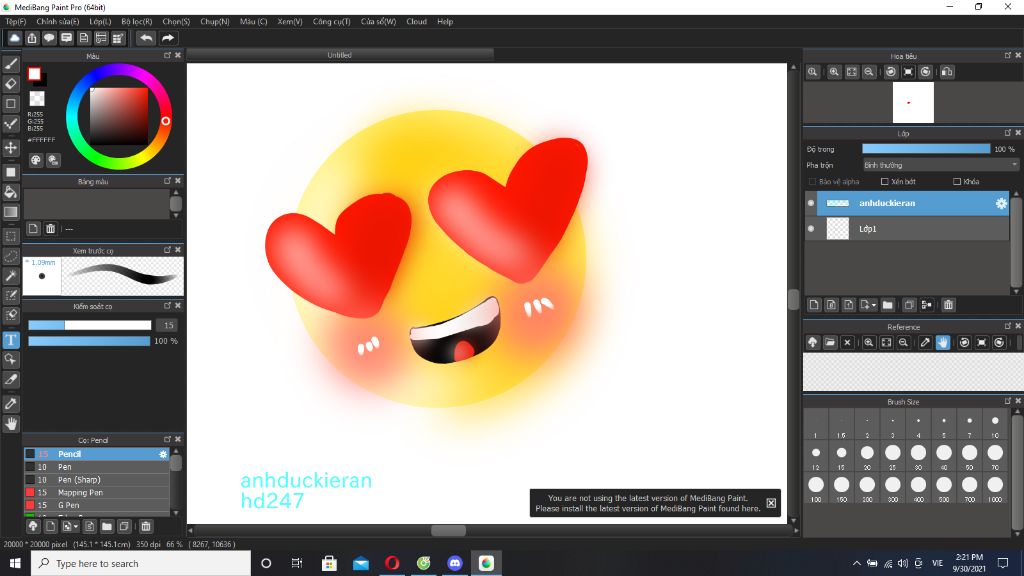Switch to the Untitled canvas tab
Viewport: 1024px width, 576px height.
coord(340,56)
